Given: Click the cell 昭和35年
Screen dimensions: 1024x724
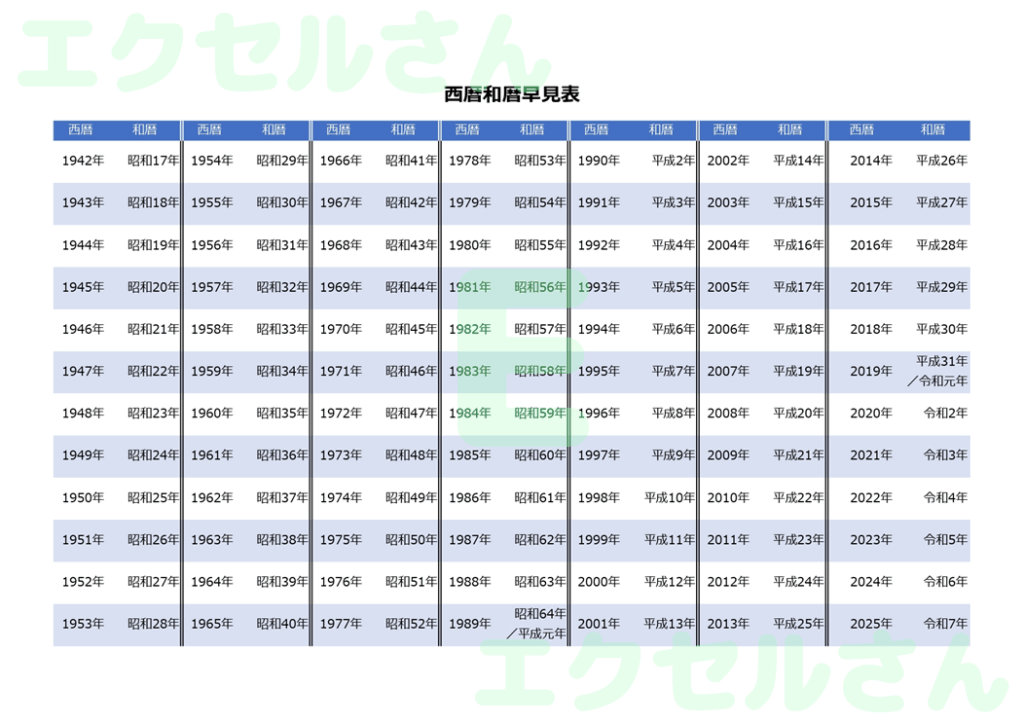Looking at the screenshot, I should point(281,413).
